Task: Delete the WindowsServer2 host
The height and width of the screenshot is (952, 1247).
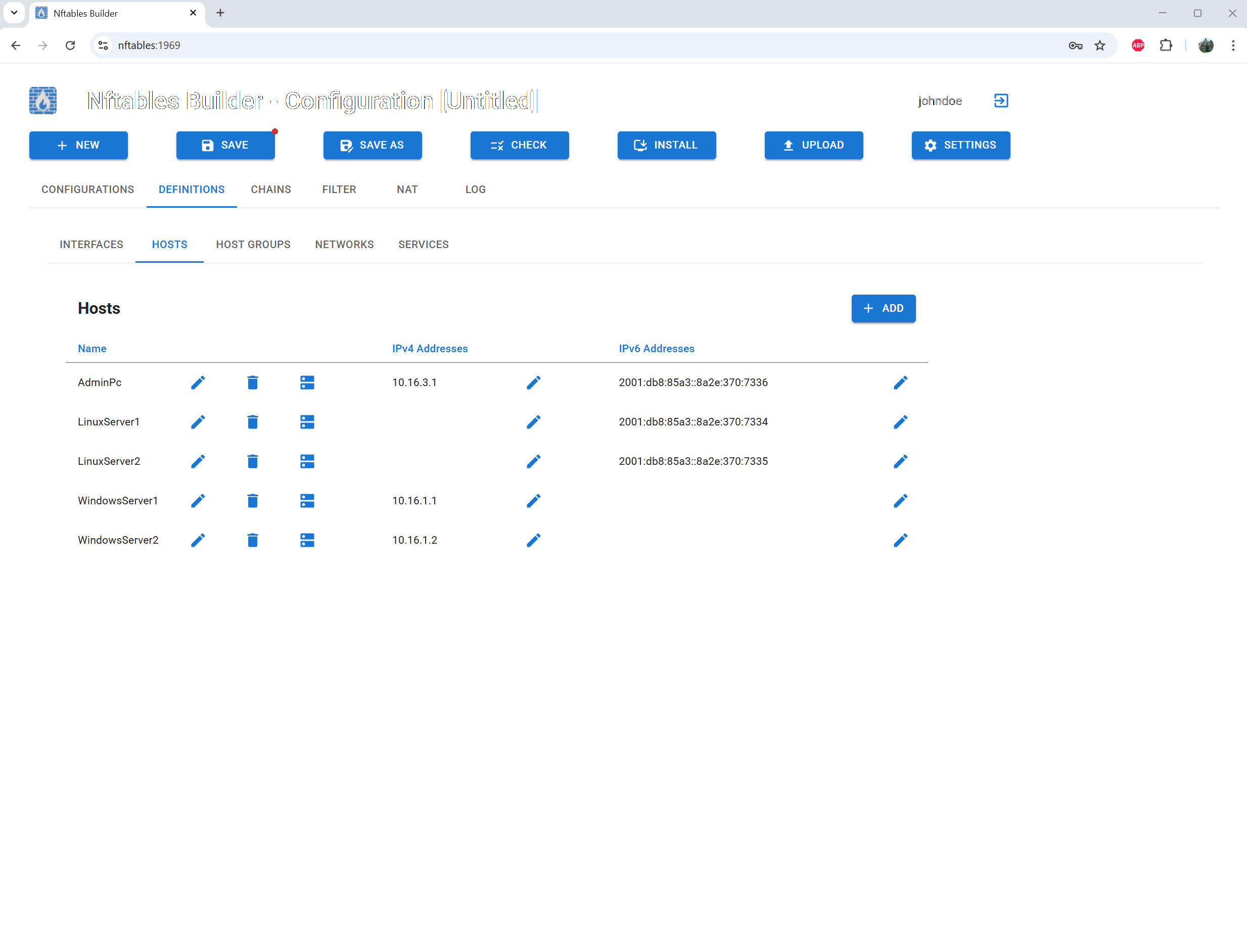Action: click(x=253, y=540)
